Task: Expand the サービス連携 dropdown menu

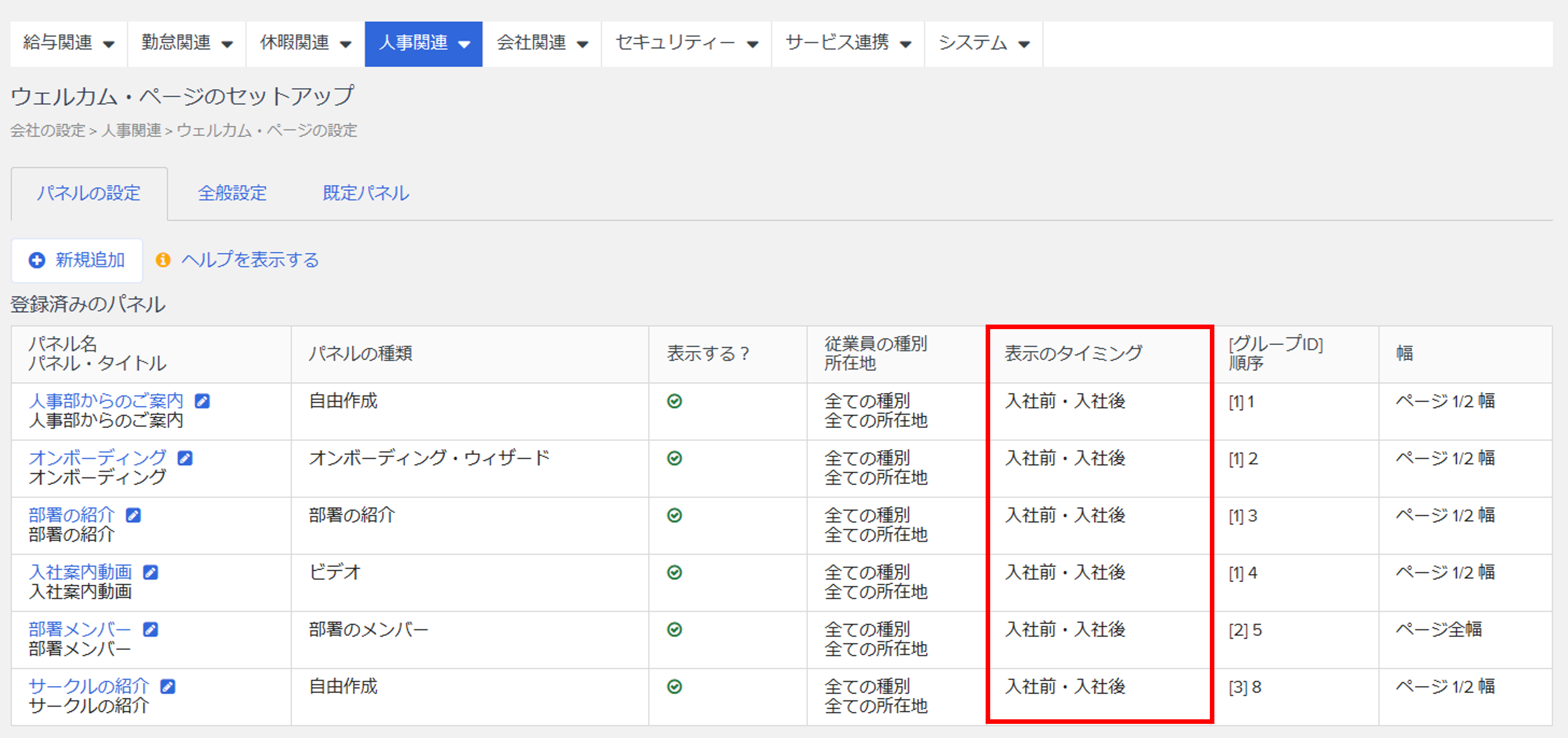Action: point(847,43)
